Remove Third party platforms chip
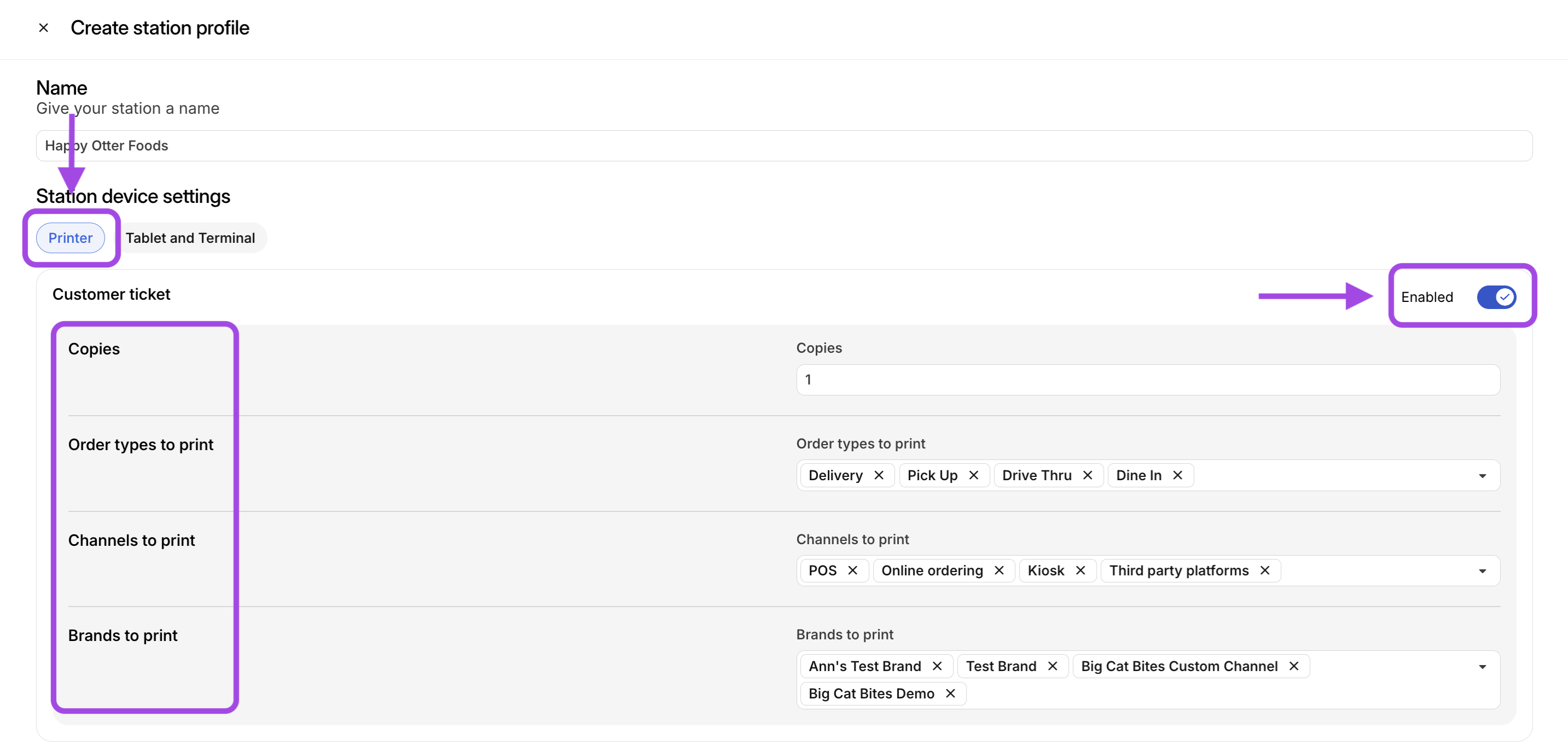The image size is (1568, 746). pos(1266,570)
